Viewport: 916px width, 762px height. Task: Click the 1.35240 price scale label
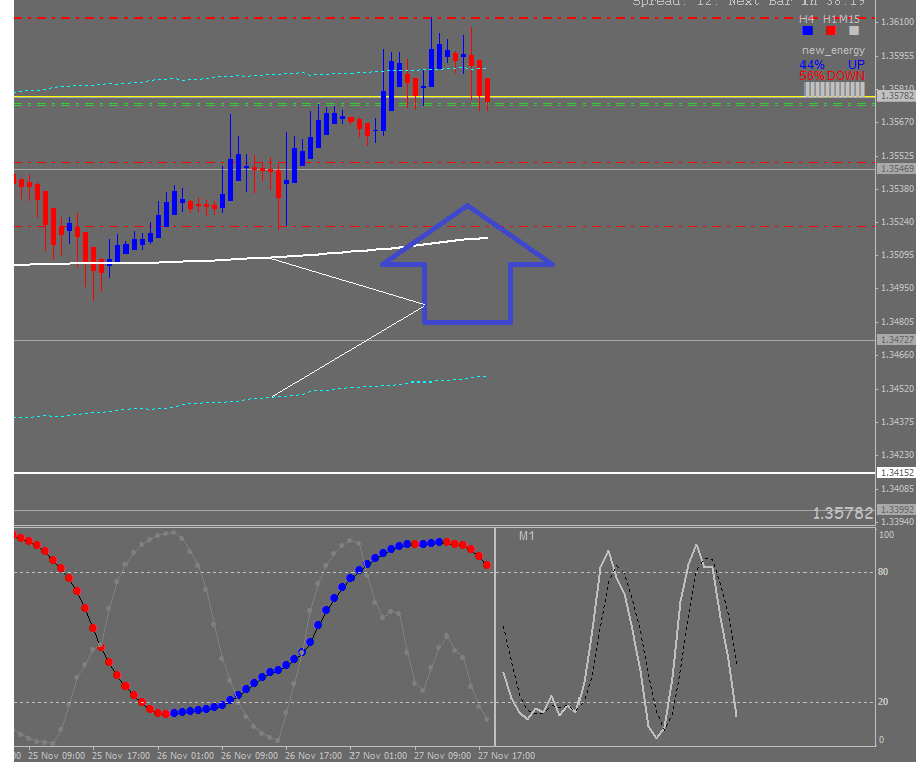pyautogui.click(x=897, y=221)
